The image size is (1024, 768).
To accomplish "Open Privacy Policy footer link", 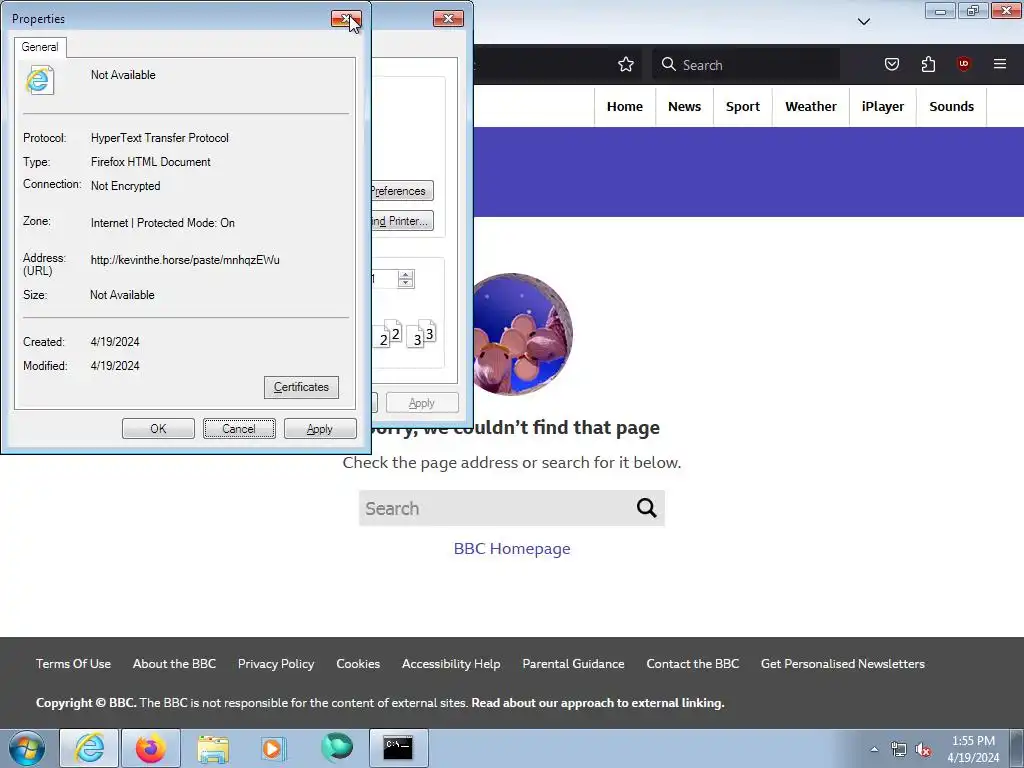I will click(x=276, y=664).
